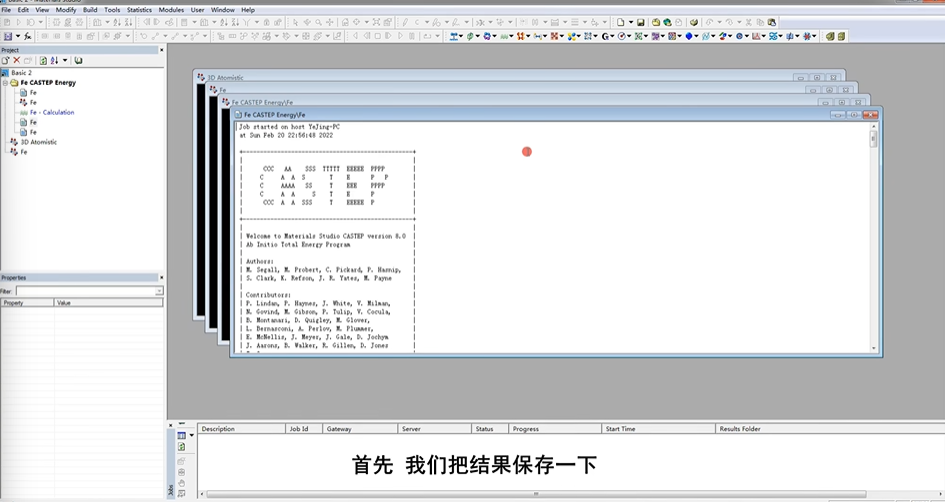Click the New document toolbar icon

[620, 22]
